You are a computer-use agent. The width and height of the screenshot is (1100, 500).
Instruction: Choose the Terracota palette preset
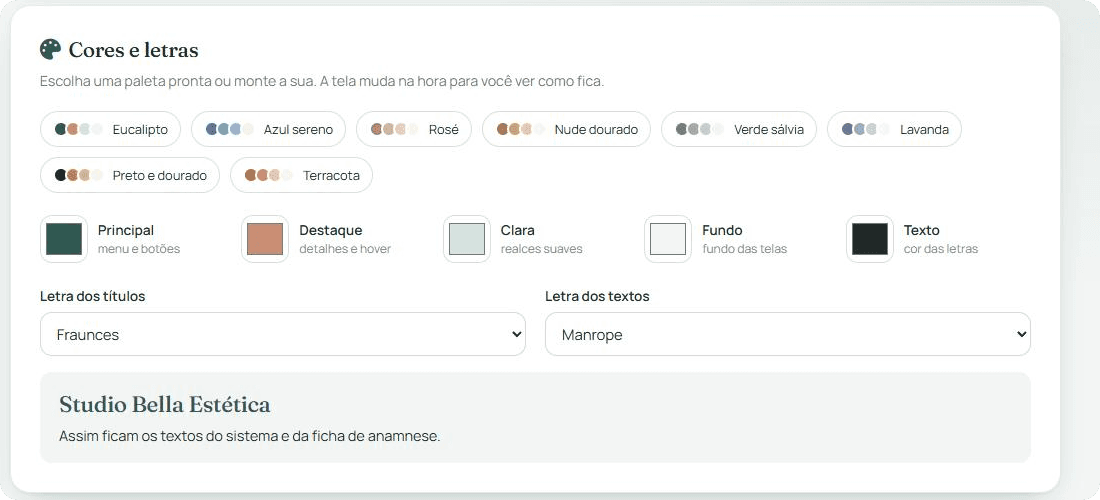click(x=302, y=175)
